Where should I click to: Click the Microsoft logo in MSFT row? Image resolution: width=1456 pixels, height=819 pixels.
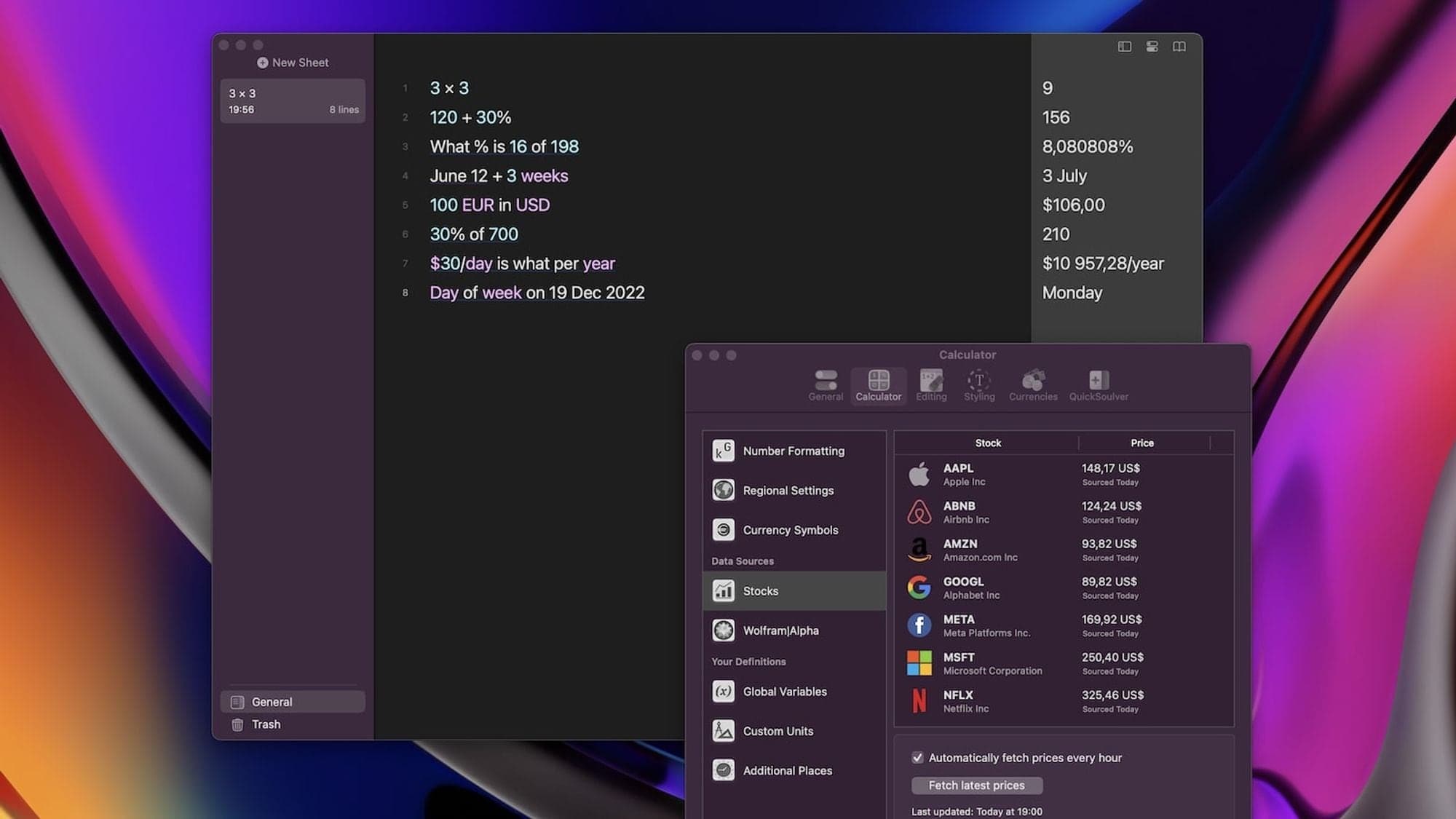(x=919, y=662)
